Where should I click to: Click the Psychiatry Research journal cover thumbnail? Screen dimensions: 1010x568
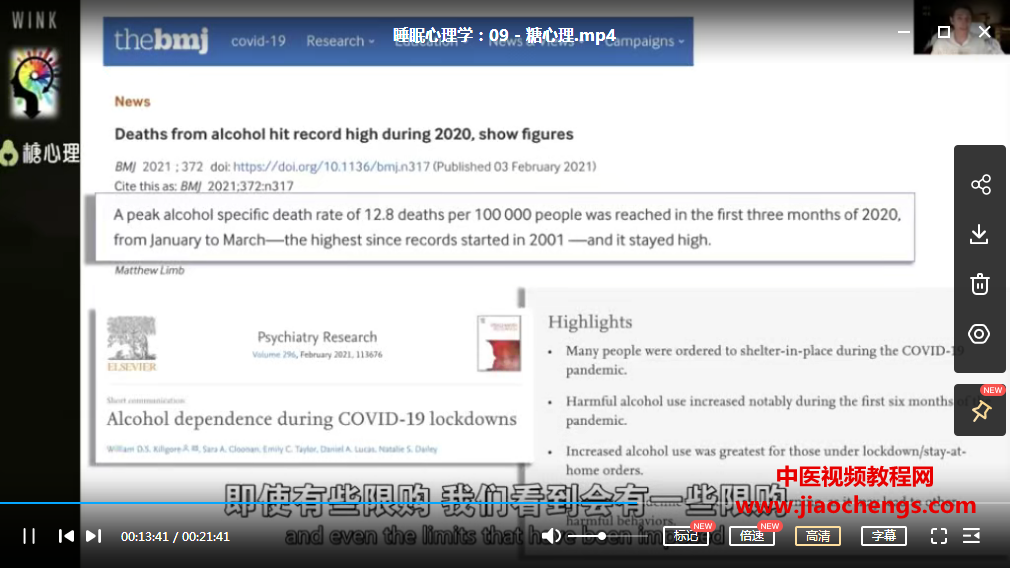(x=499, y=343)
